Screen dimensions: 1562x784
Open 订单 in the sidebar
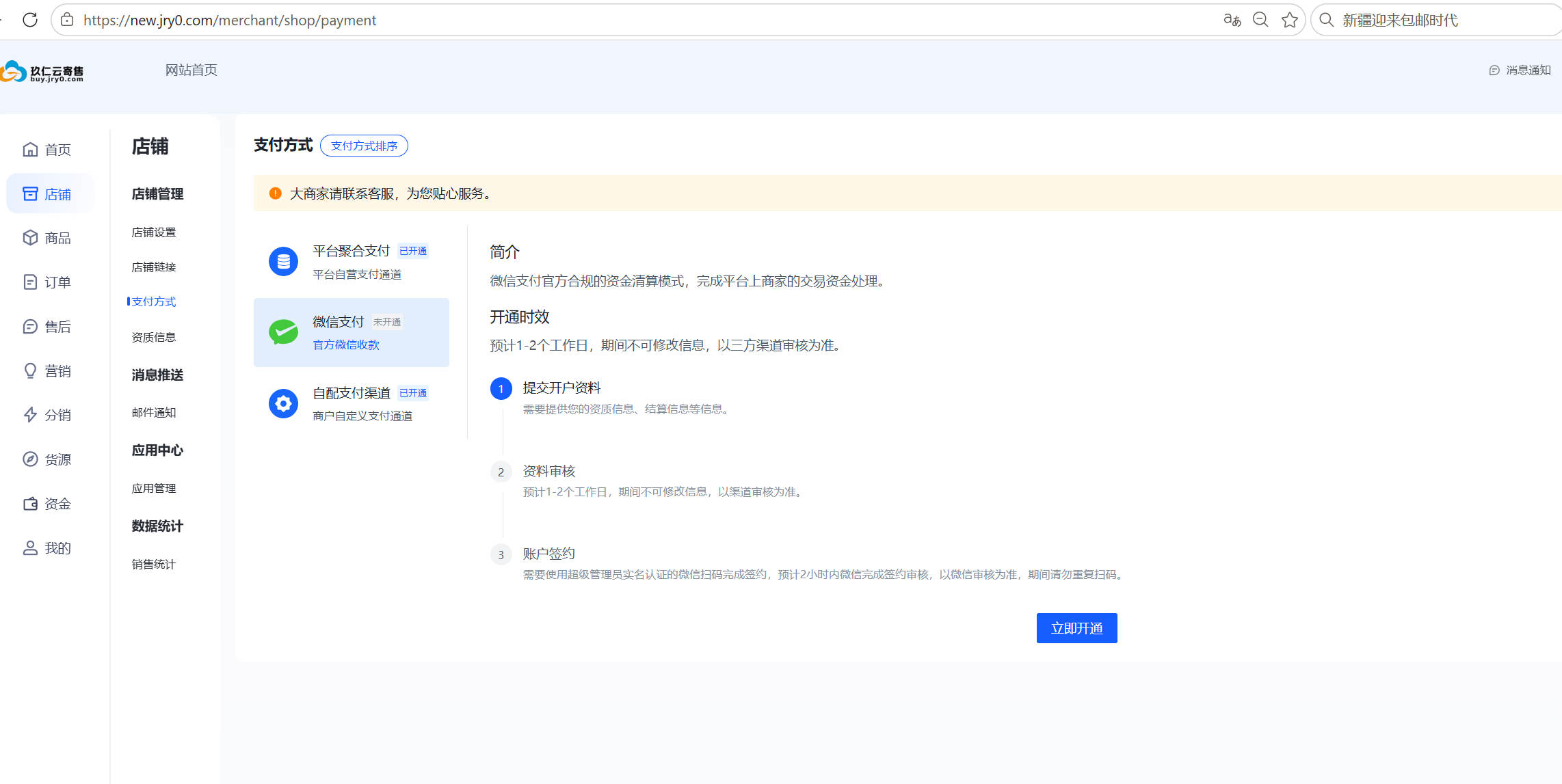coord(47,282)
